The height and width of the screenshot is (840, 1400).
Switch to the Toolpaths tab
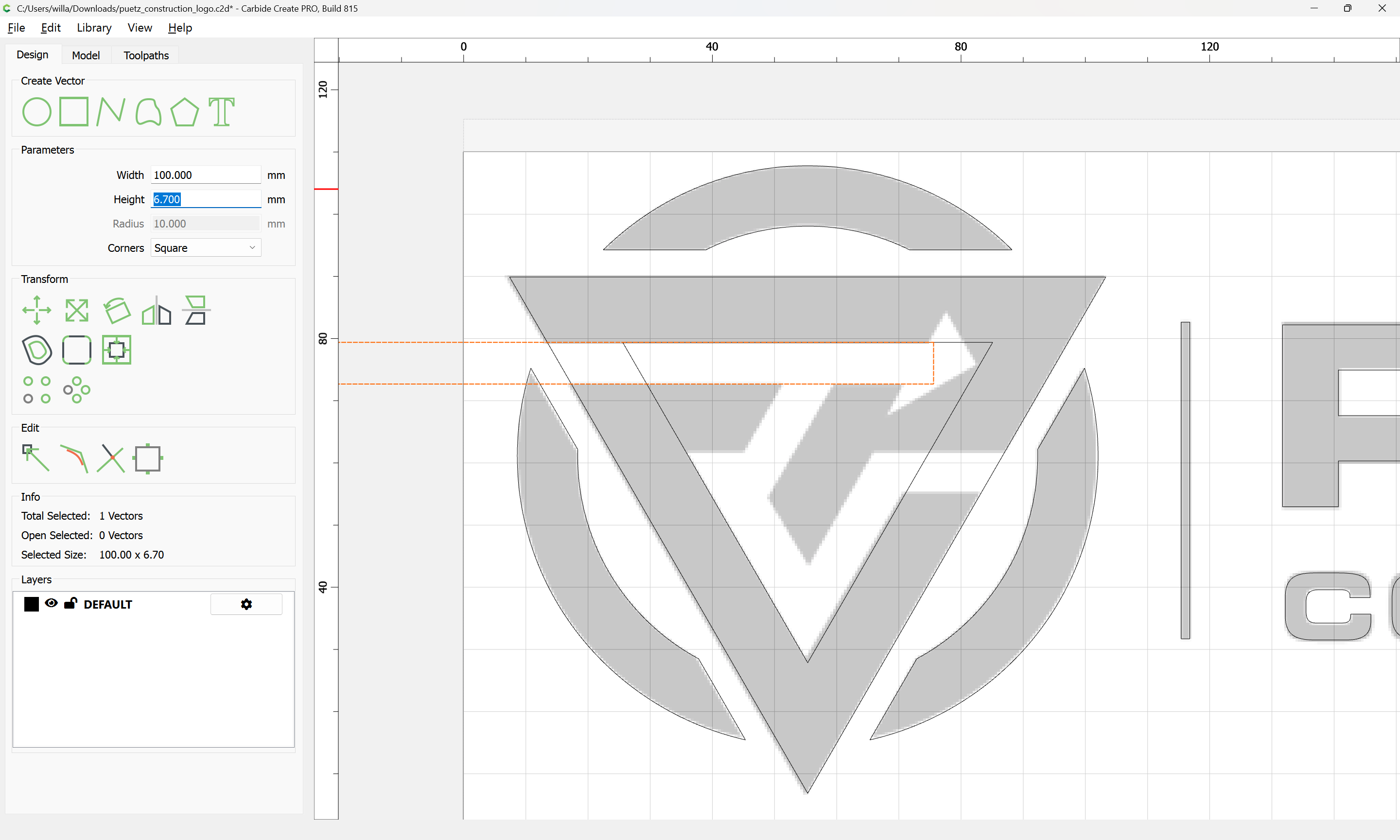pos(146,55)
